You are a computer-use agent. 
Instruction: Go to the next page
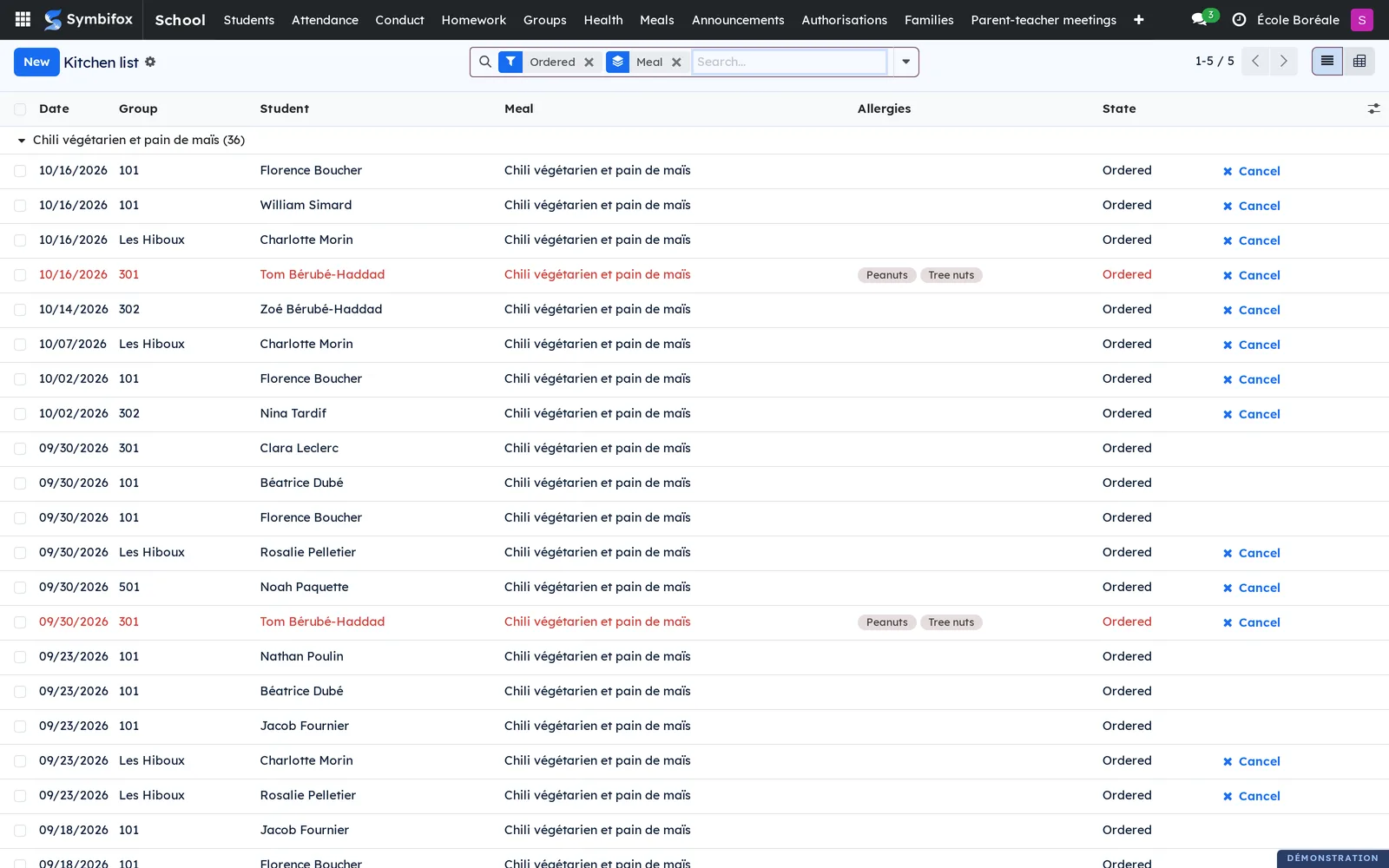click(x=1283, y=61)
